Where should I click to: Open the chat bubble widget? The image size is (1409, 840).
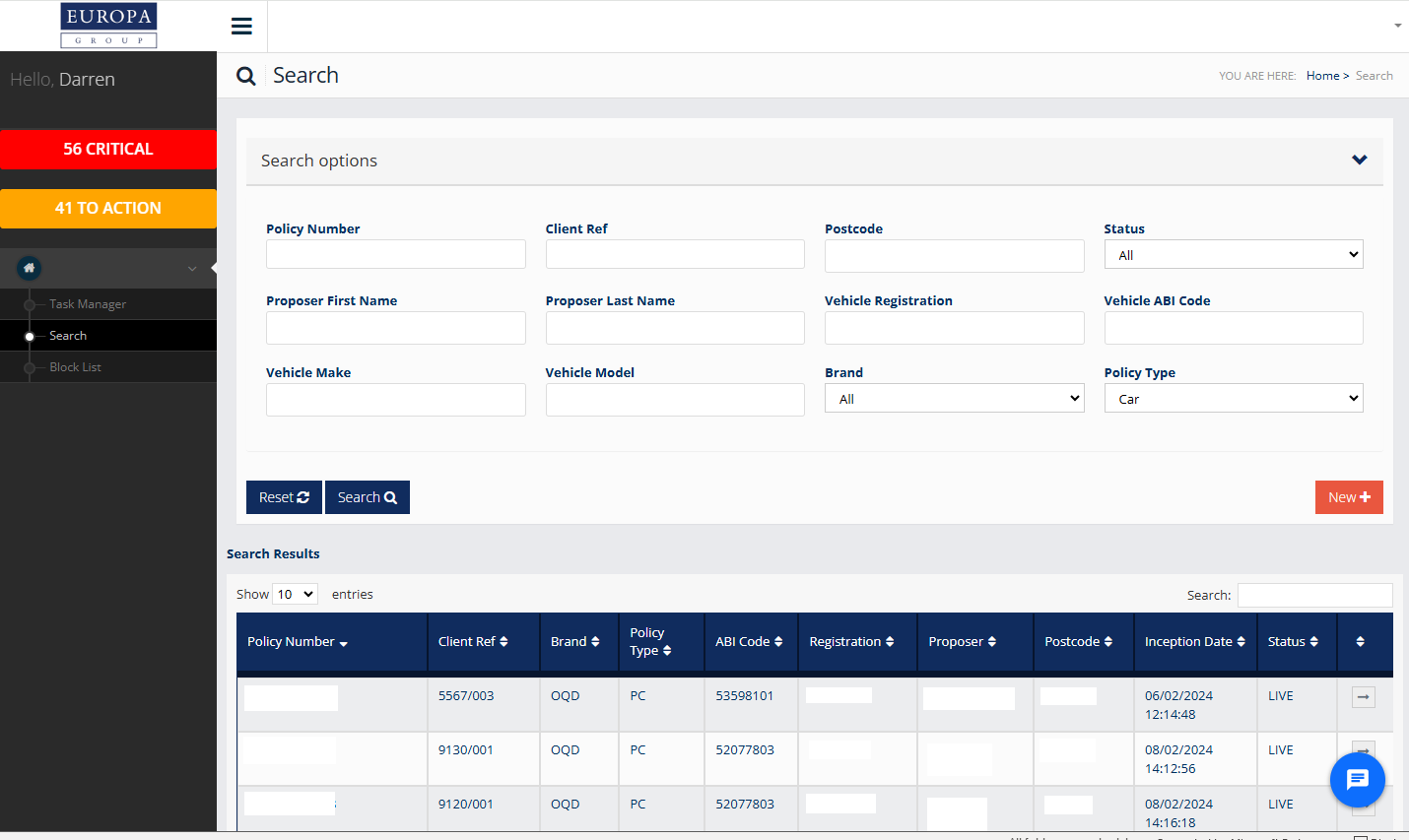[1357, 780]
